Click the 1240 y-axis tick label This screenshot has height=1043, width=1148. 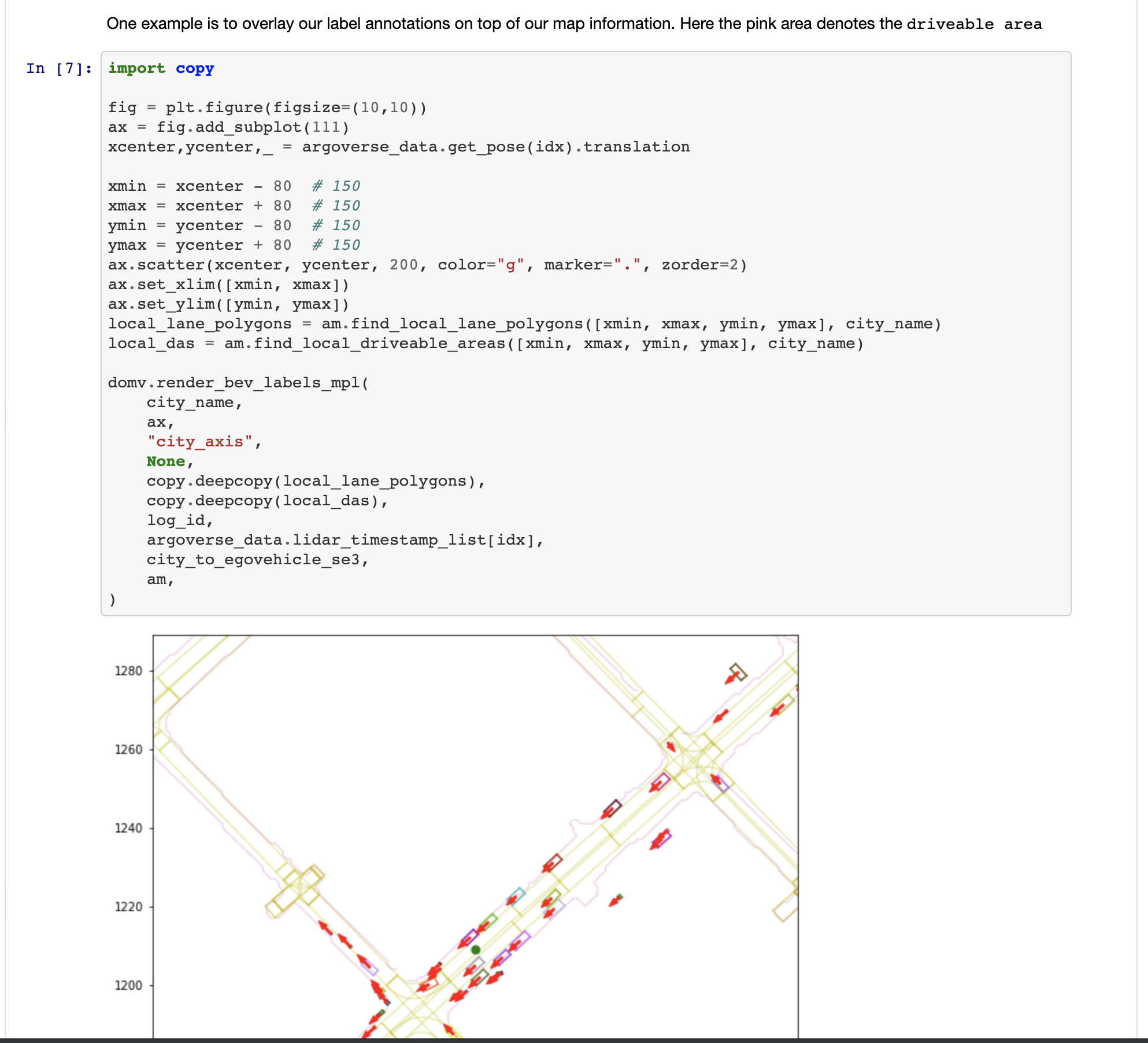click(128, 829)
